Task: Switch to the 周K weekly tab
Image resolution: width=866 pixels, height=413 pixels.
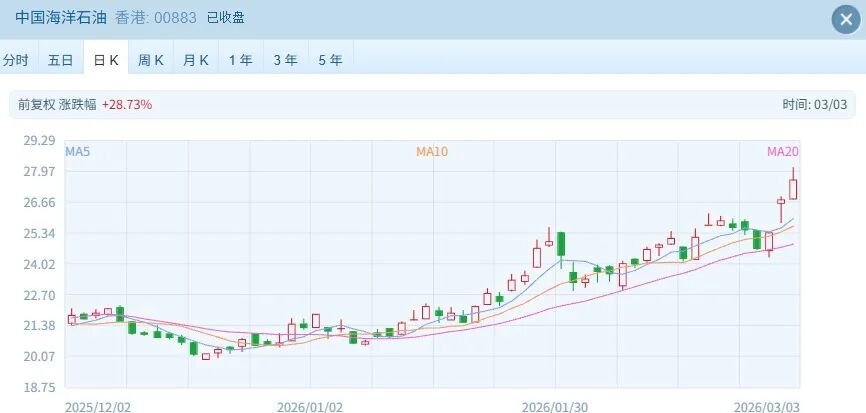Action: coord(151,60)
